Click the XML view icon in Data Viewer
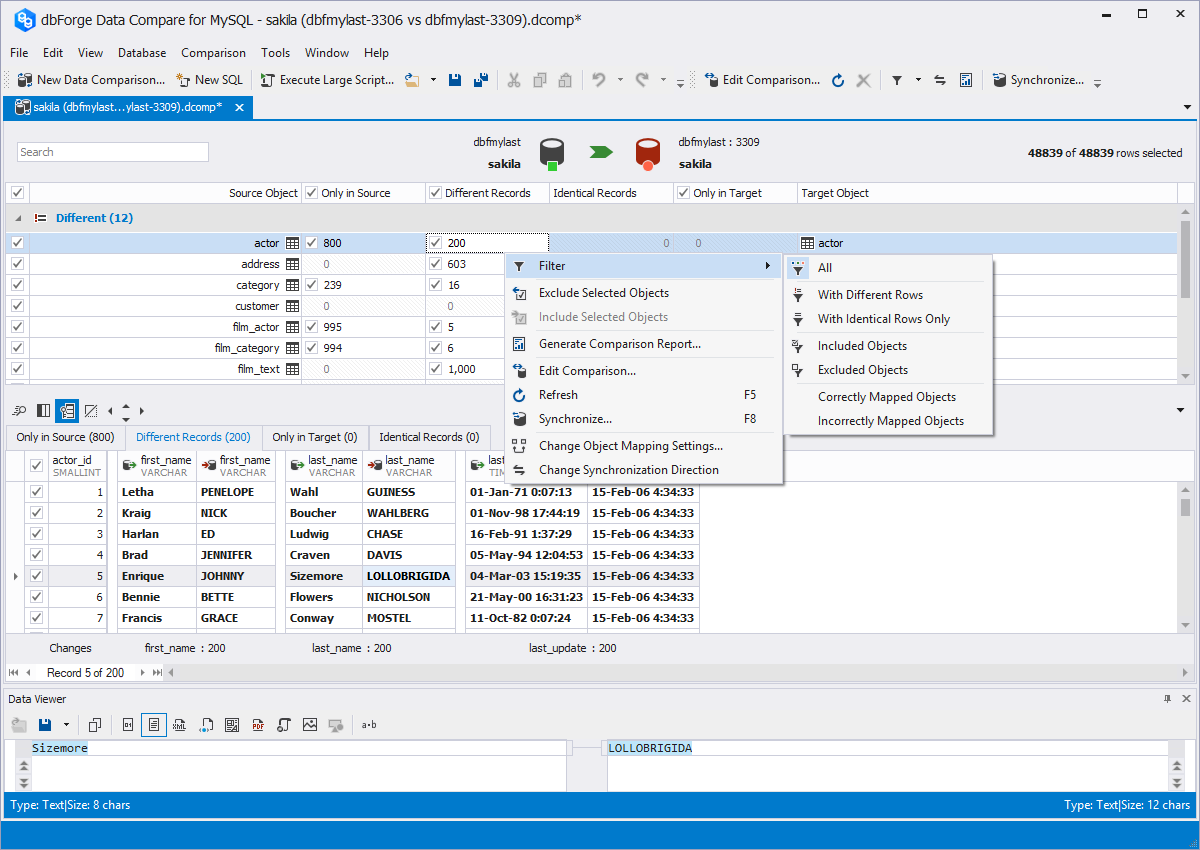 click(180, 724)
